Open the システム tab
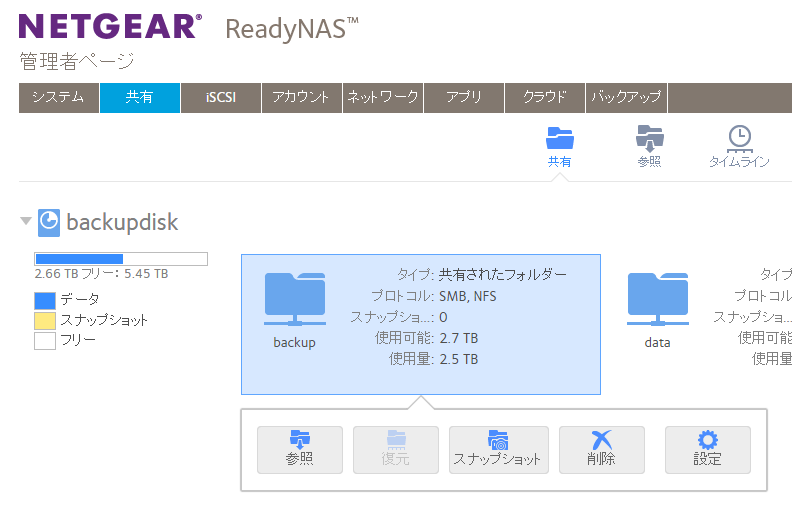This screenshot has height=521, width=792. [x=59, y=98]
